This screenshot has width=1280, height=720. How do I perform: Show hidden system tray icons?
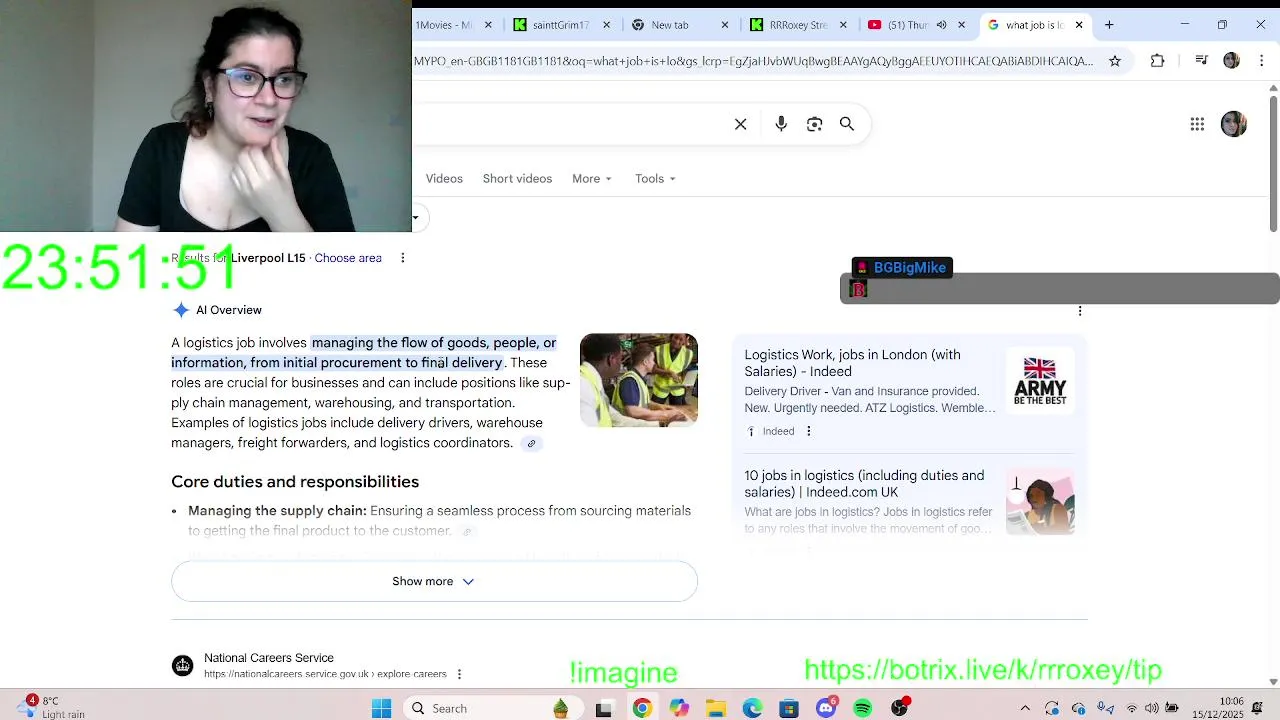(1024, 708)
